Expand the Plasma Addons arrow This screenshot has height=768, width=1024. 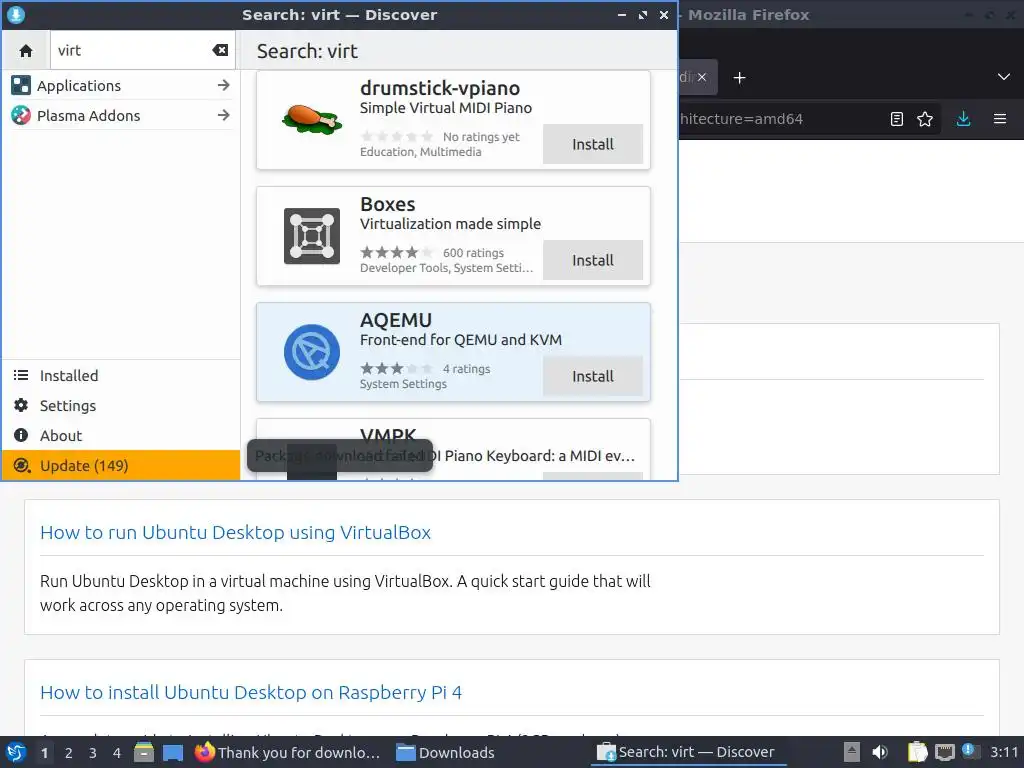[223, 115]
